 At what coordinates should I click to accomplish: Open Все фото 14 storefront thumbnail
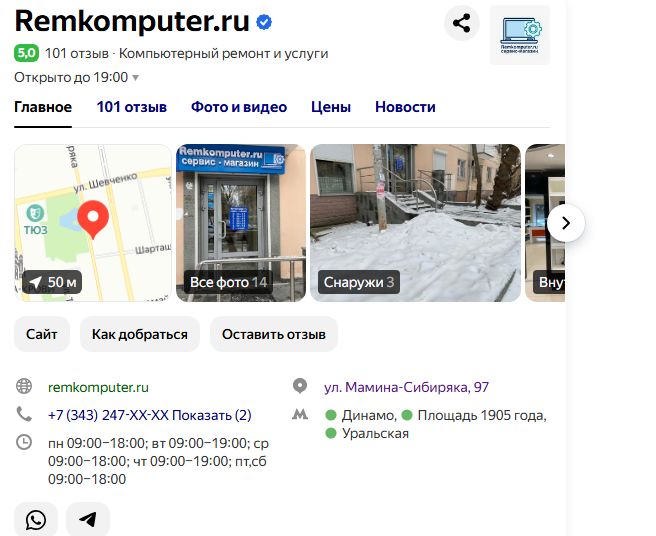[x=241, y=223]
